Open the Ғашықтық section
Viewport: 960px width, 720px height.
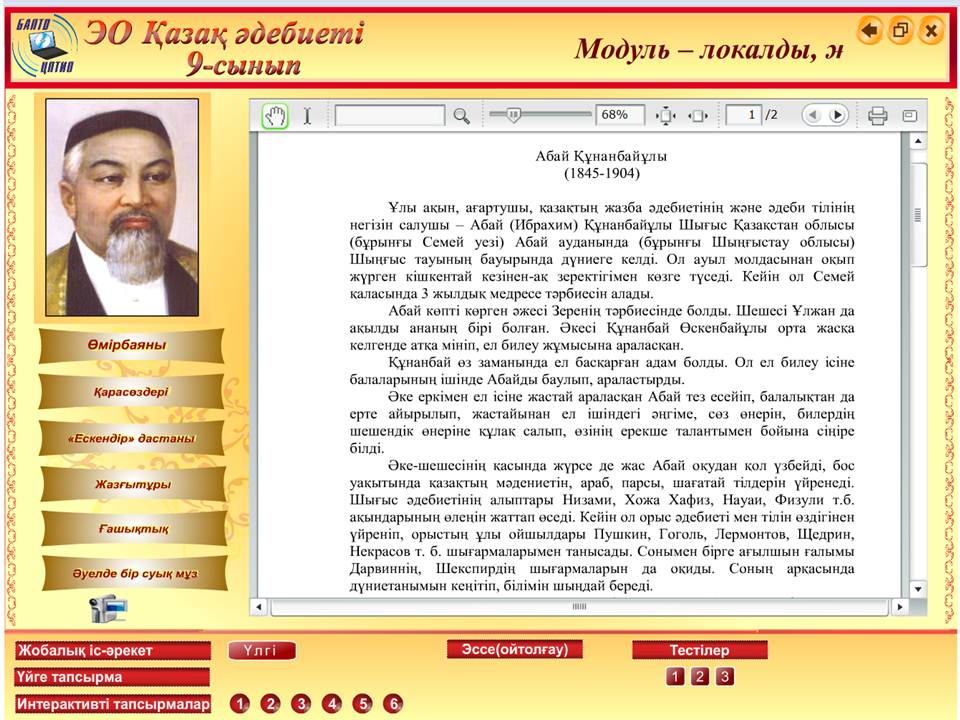tap(133, 528)
